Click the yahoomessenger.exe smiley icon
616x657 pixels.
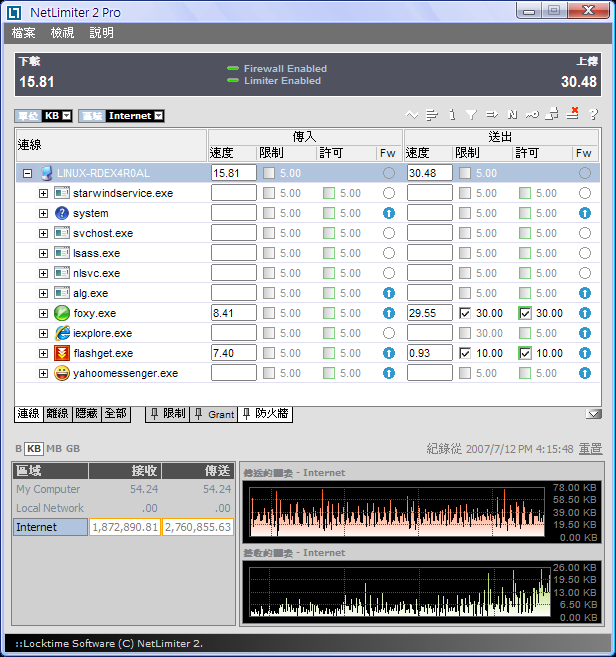pyautogui.click(x=62, y=373)
